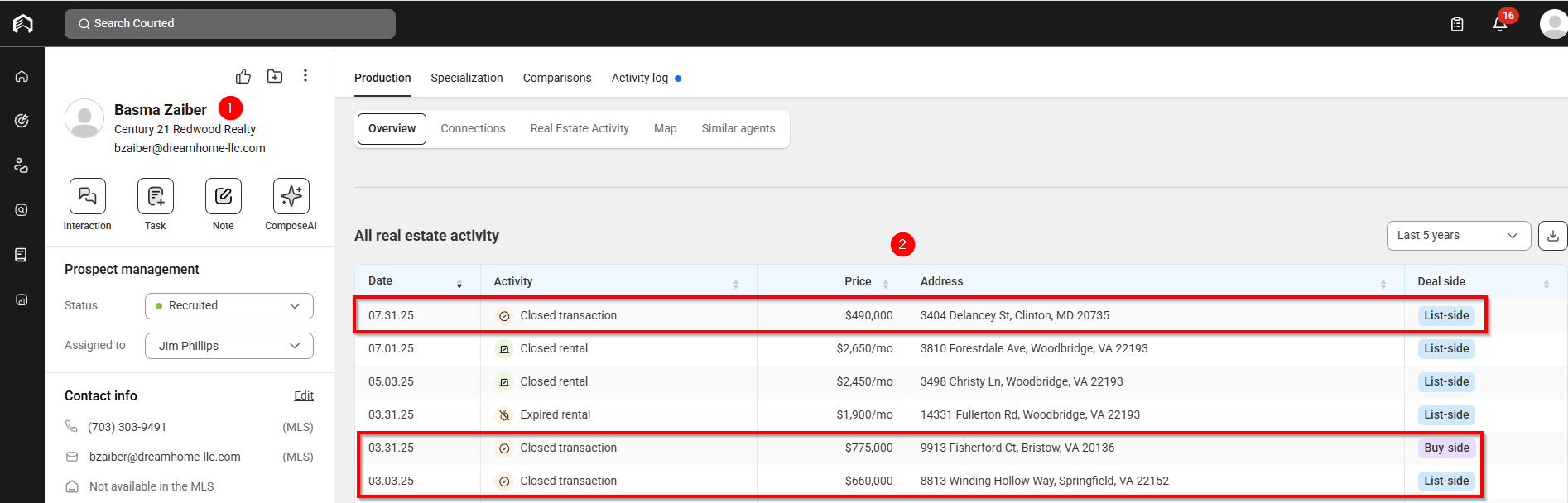This screenshot has width=1568, height=503.
Task: Click the email envelope icon in Contact info
Action: coord(72,457)
